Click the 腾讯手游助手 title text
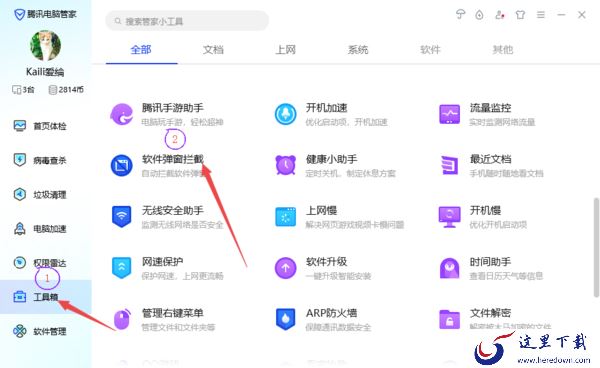 173,107
